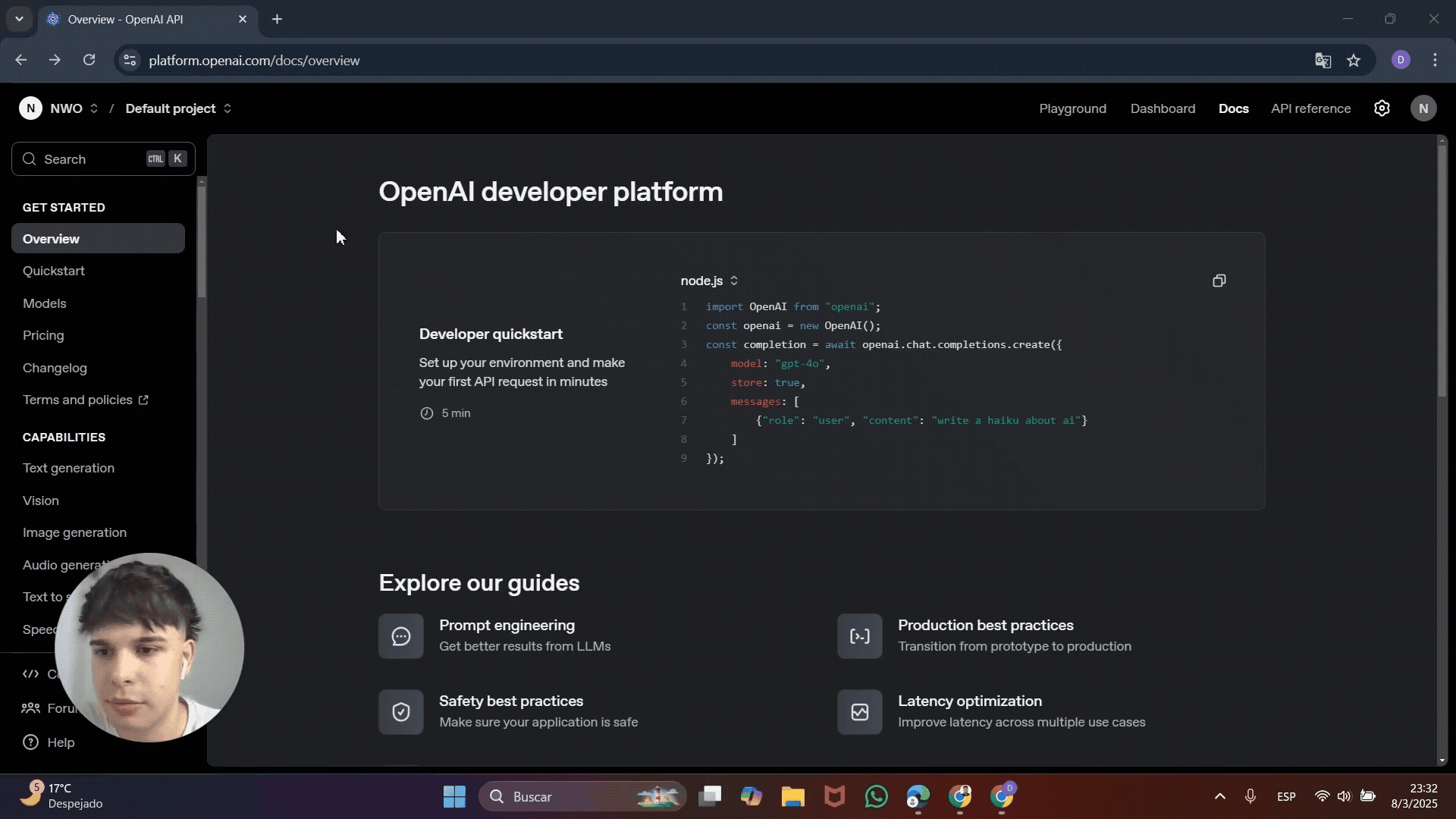Open the settings gear in header

click(x=1382, y=108)
